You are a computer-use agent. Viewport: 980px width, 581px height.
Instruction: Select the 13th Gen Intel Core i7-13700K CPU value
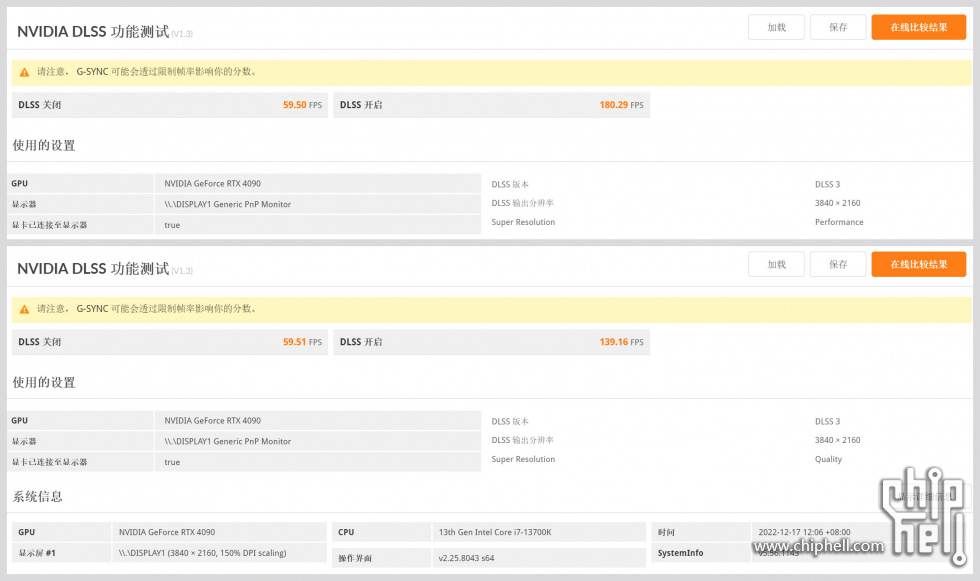(x=495, y=532)
